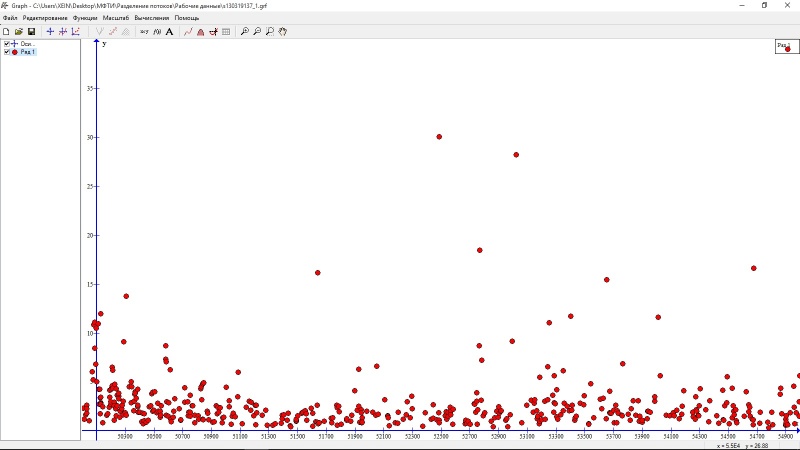The height and width of the screenshot is (450, 800).
Task: Open the Вычисления menu
Action: [x=152, y=18]
